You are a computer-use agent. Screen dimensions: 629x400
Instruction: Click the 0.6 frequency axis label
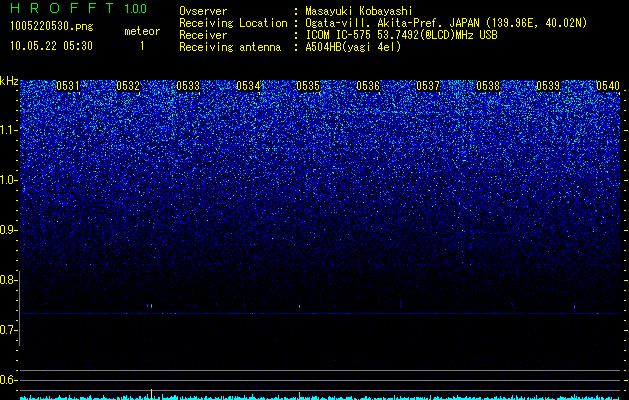(8, 380)
